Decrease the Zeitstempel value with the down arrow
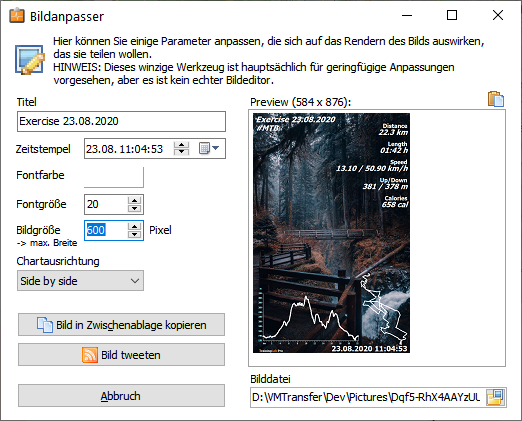Screen dimensions: 522x421 (x=181, y=152)
